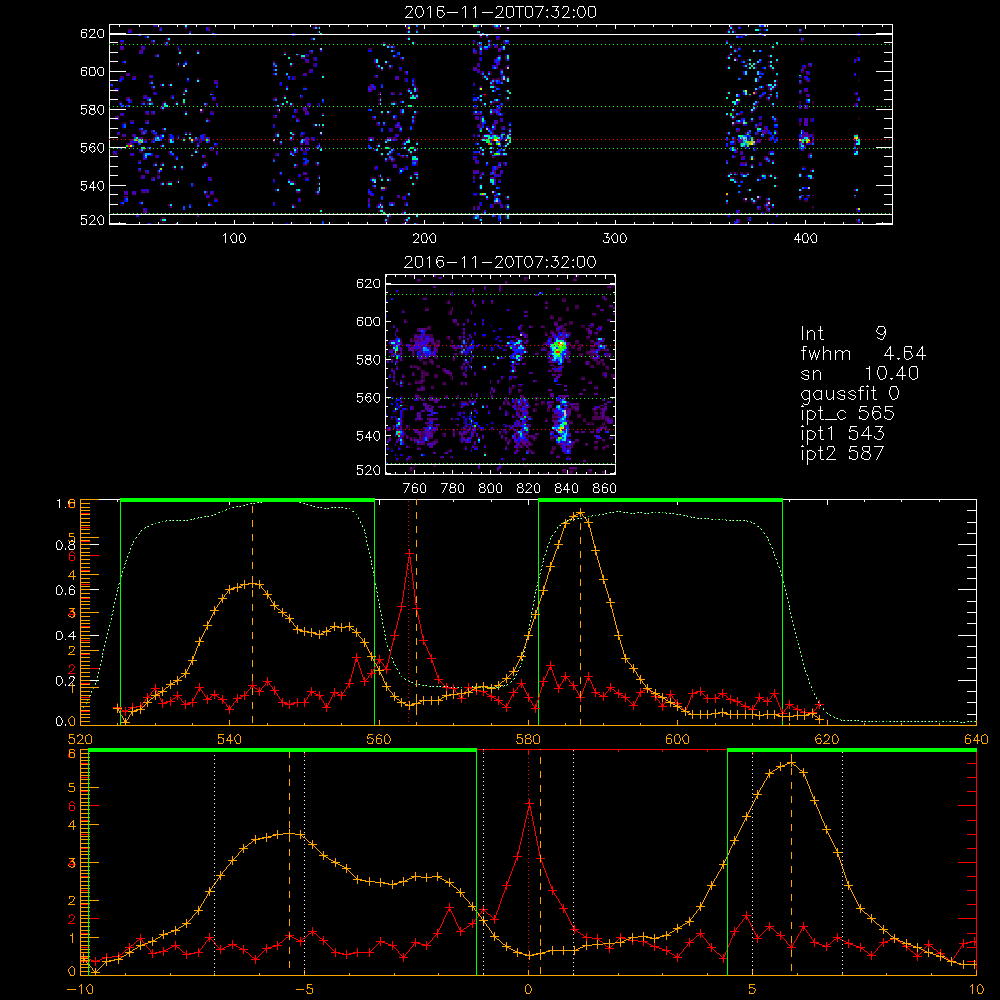This screenshot has height=1000, width=1000.
Task: Select the 'Int 9' readout
Action: pos(843,333)
